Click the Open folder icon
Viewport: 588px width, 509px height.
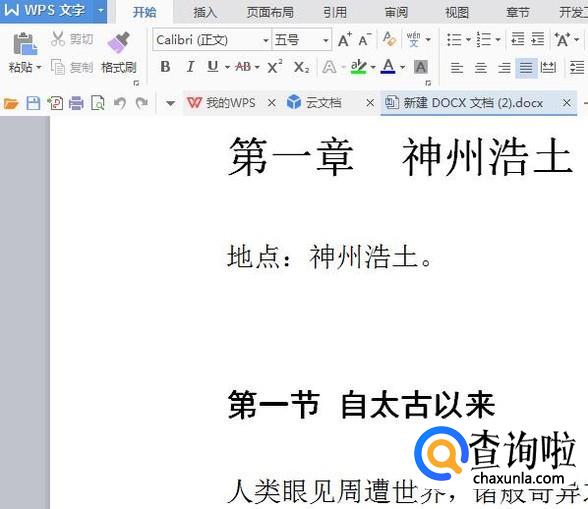pos(11,103)
